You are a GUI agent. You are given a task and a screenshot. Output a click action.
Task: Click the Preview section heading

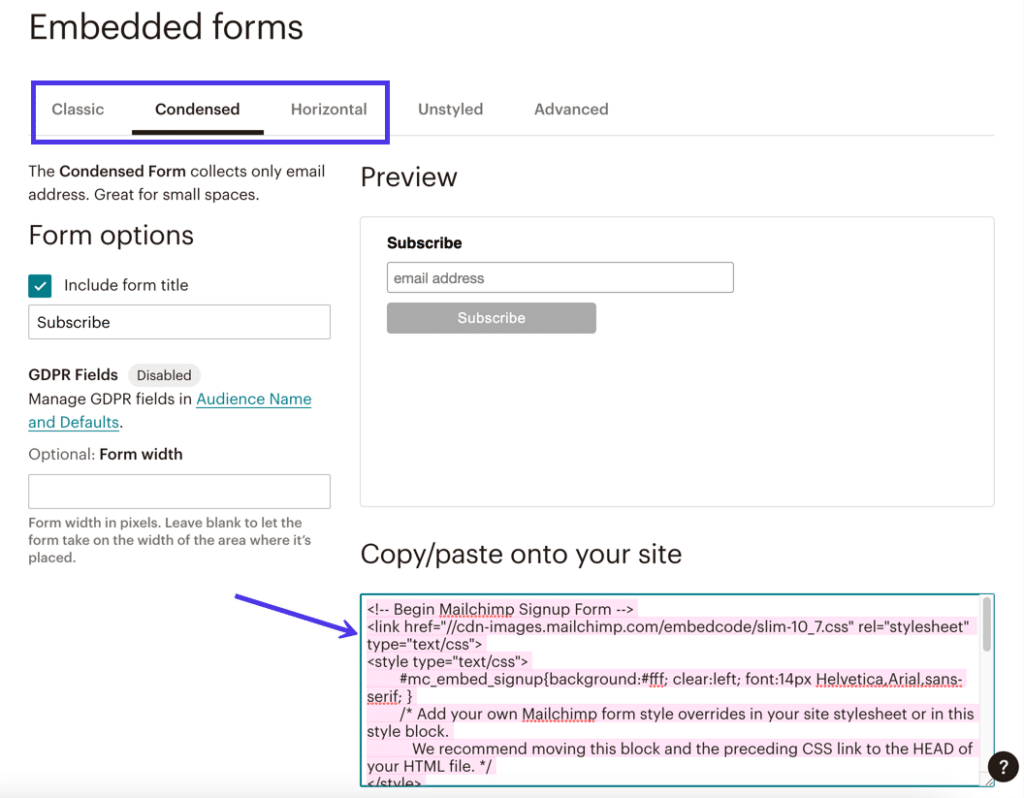tap(408, 177)
